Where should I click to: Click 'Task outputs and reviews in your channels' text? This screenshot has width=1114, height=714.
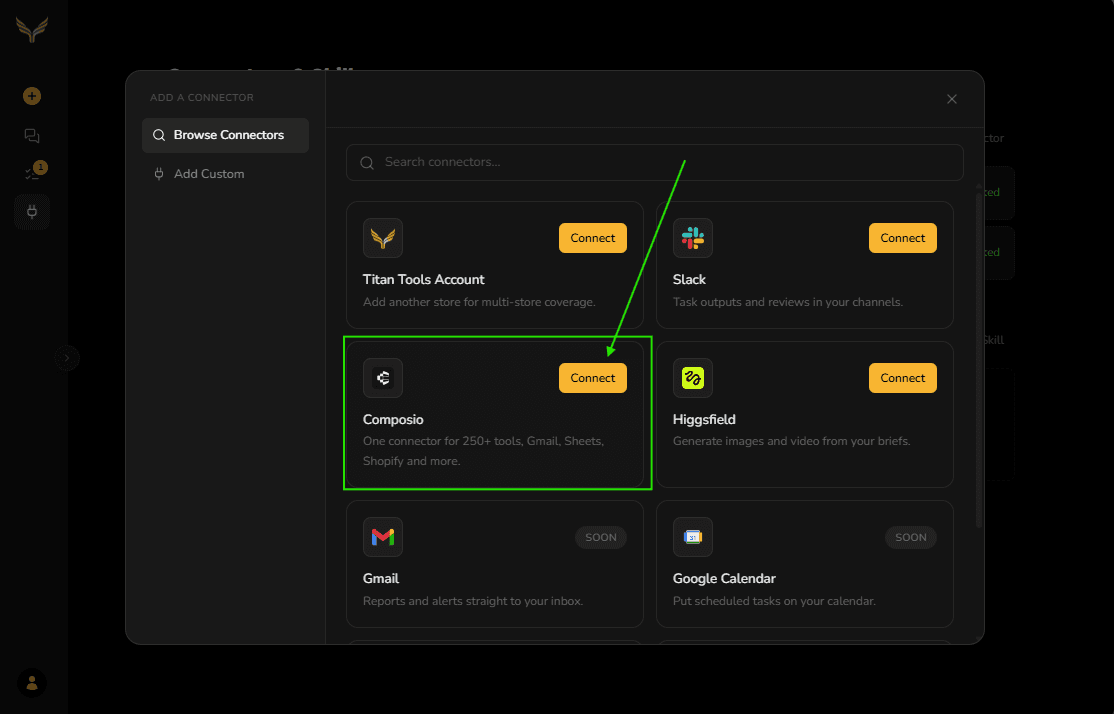(x=788, y=302)
